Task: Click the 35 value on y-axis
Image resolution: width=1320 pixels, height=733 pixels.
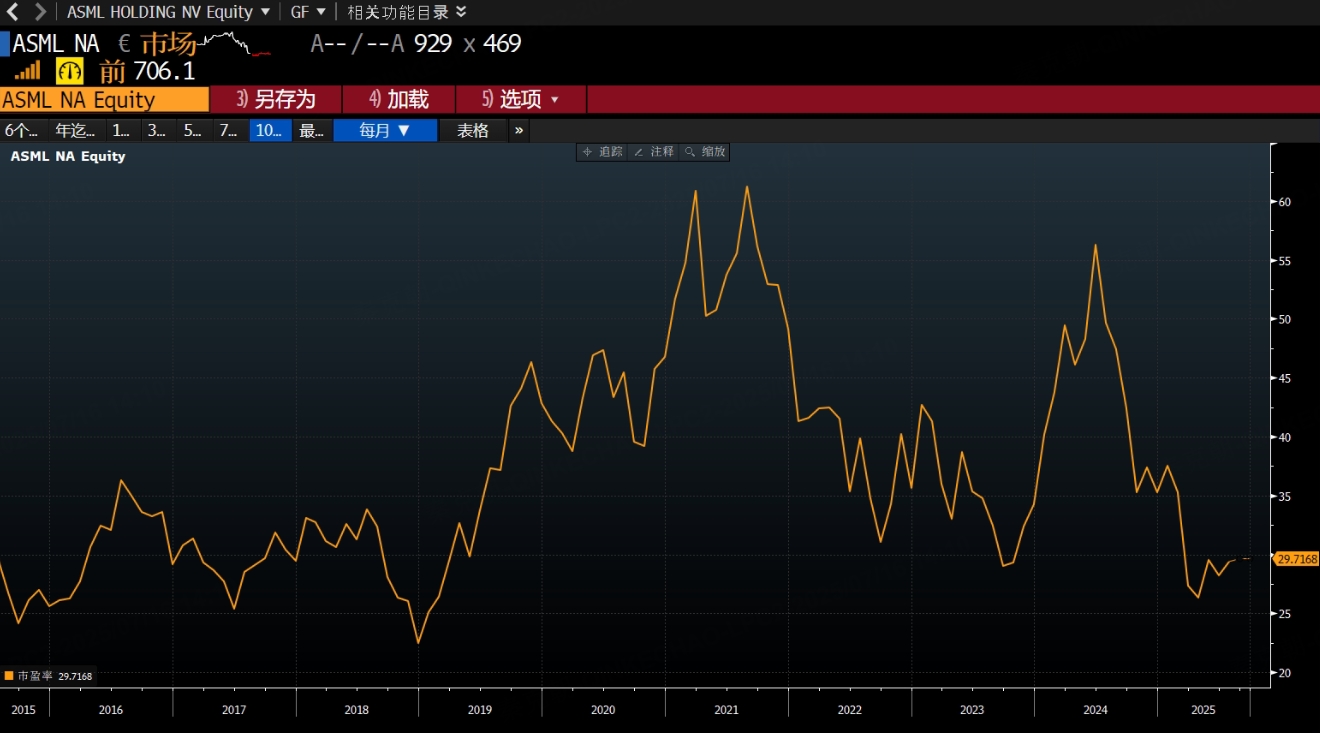Action: click(x=1285, y=496)
